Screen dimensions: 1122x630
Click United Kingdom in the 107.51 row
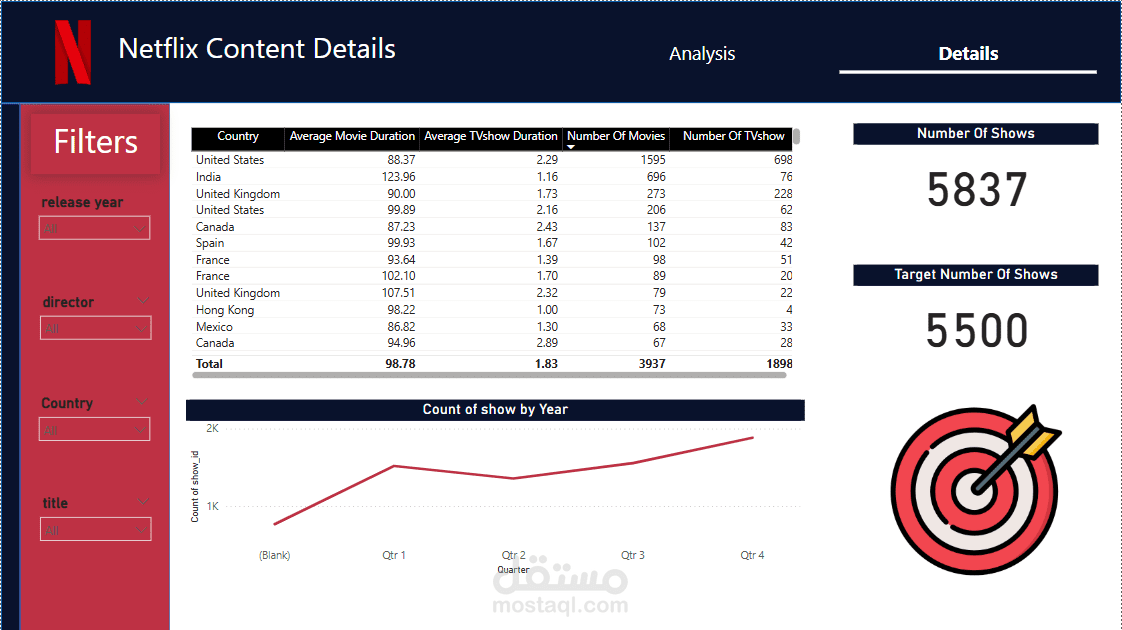238,293
